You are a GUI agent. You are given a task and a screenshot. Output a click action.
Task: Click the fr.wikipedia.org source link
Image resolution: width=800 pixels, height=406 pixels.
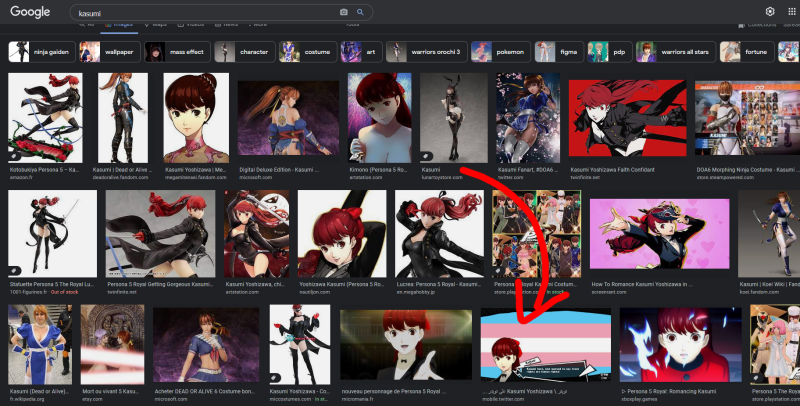pyautogui.click(x=27, y=399)
